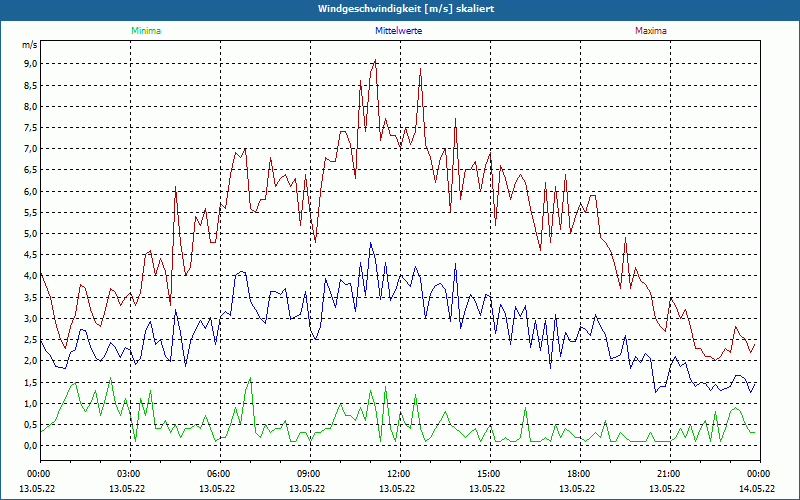The image size is (800, 500).
Task: Click the 18:00 time axis label
Action: coord(578,474)
